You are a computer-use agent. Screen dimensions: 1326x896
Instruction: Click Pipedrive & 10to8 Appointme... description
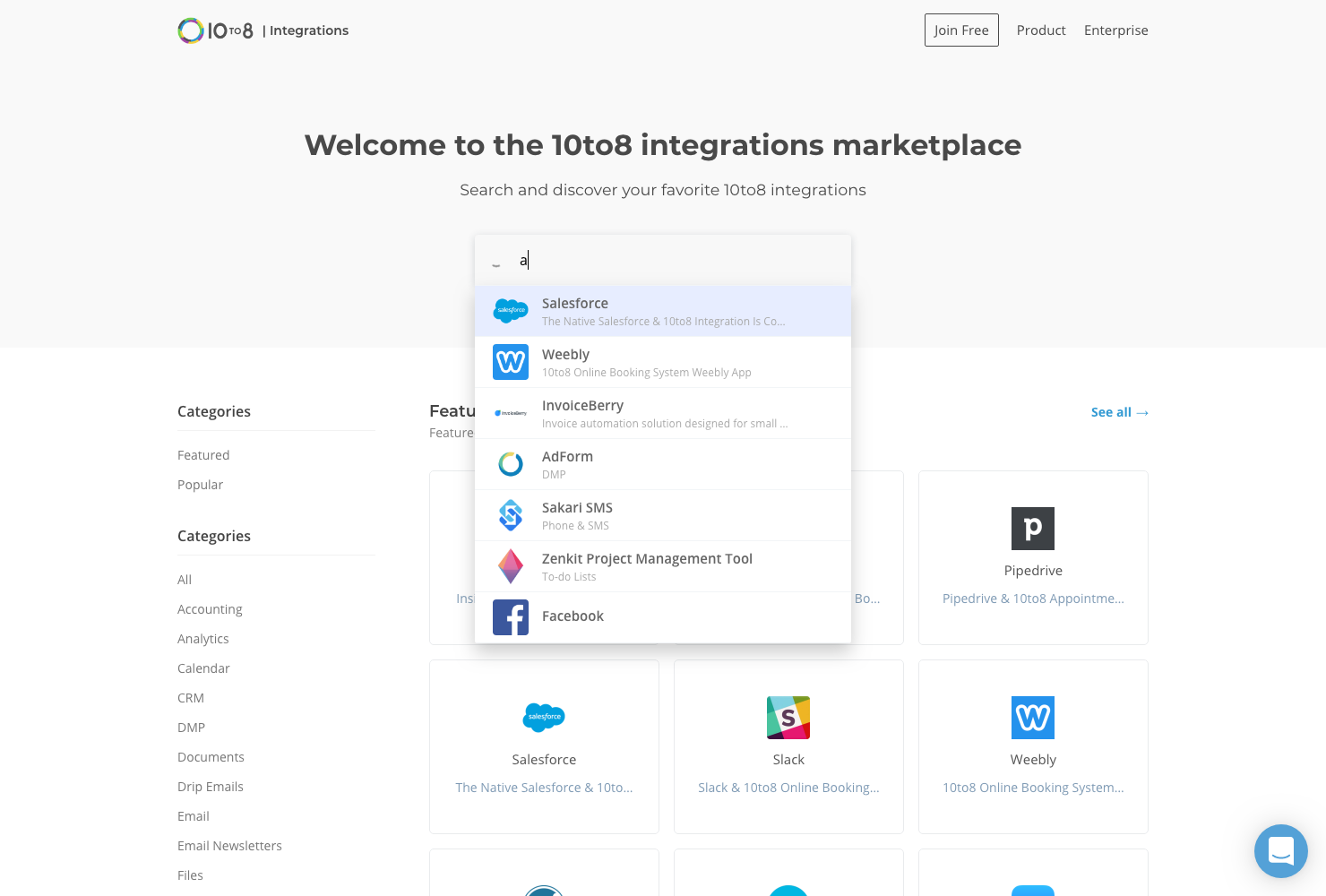[x=1033, y=599]
